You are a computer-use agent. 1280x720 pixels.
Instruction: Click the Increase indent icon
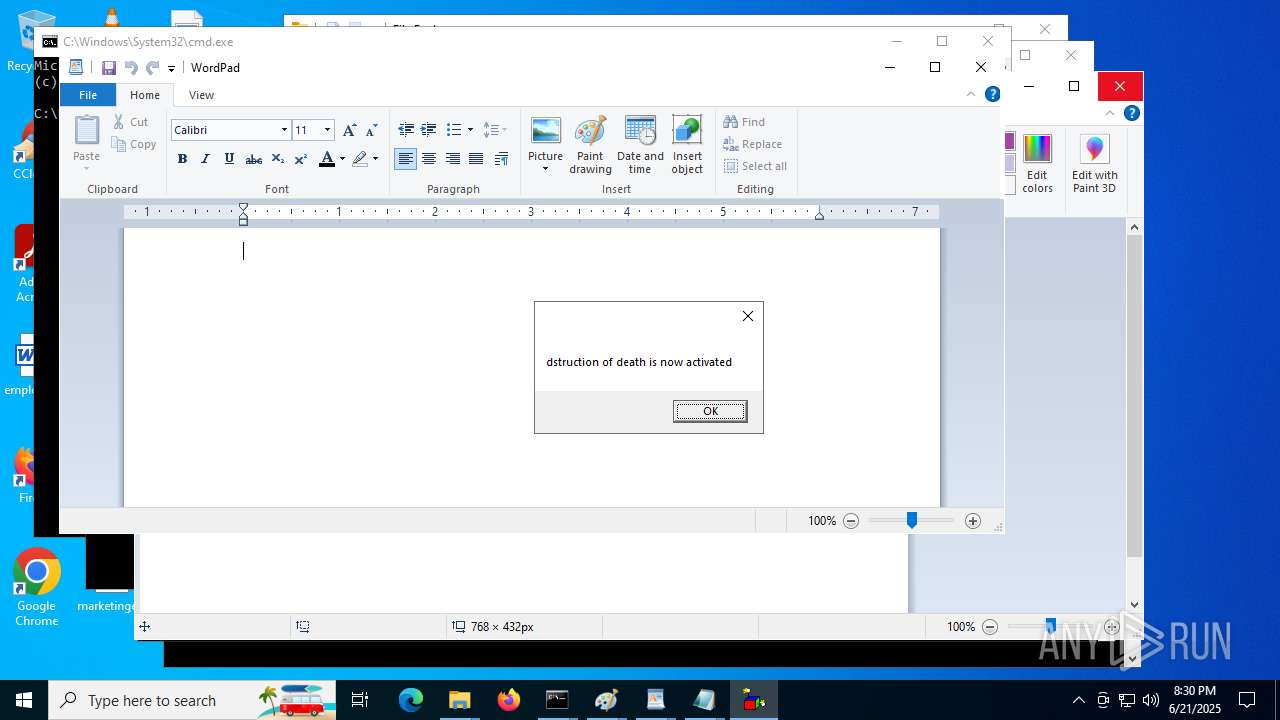click(428, 130)
